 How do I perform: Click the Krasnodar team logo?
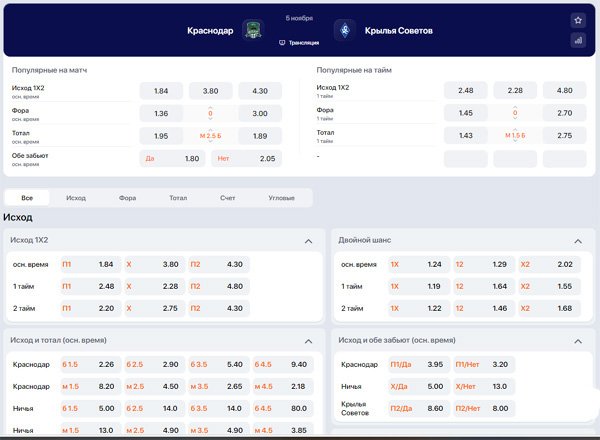(253, 30)
